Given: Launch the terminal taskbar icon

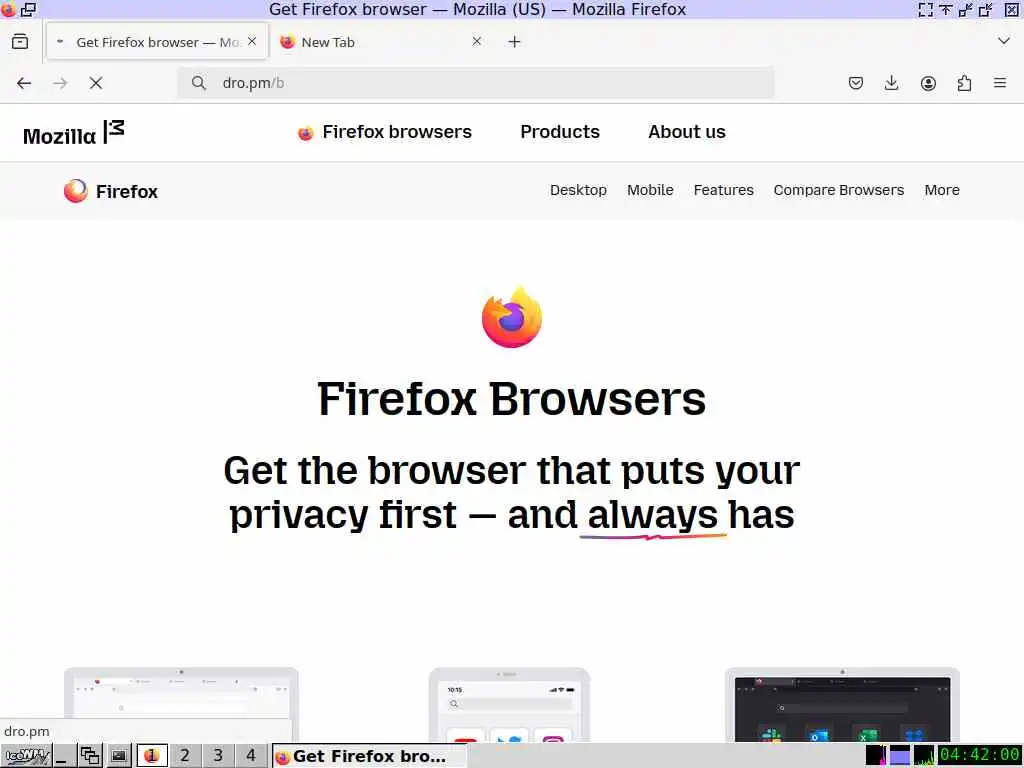Looking at the screenshot, I should pyautogui.click(x=118, y=756).
